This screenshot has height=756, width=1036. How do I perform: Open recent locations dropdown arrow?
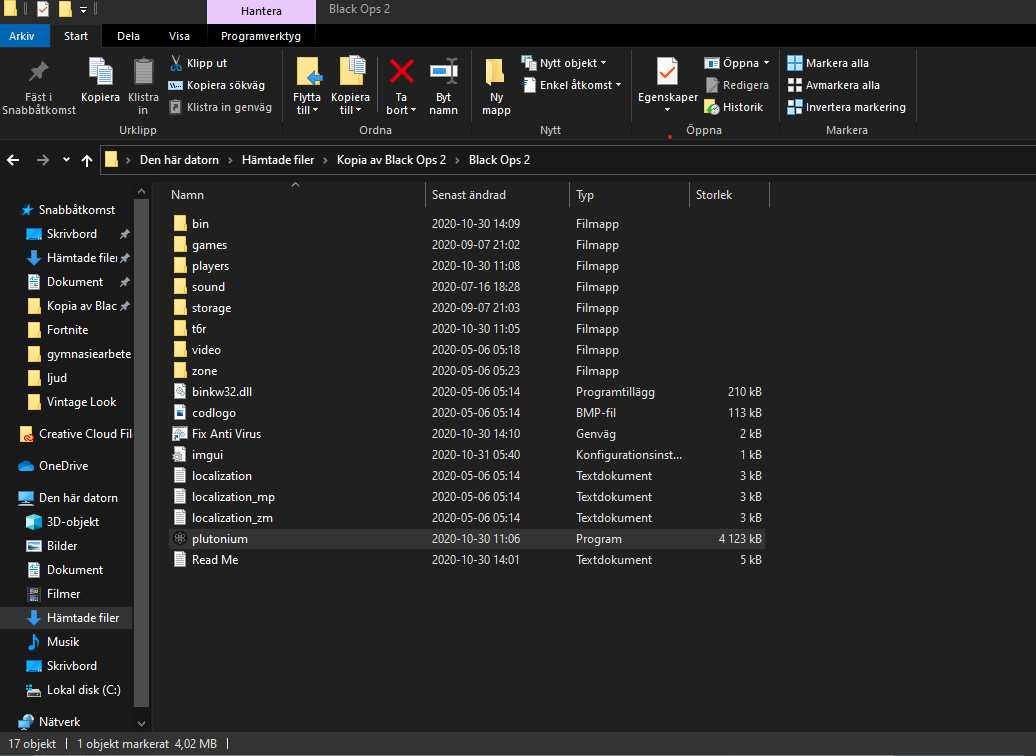click(66, 160)
